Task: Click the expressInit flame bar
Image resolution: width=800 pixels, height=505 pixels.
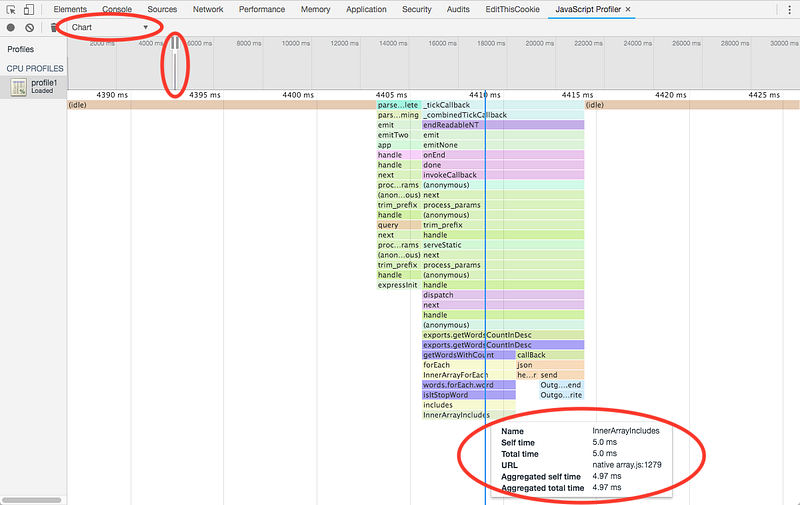Action: (399, 285)
